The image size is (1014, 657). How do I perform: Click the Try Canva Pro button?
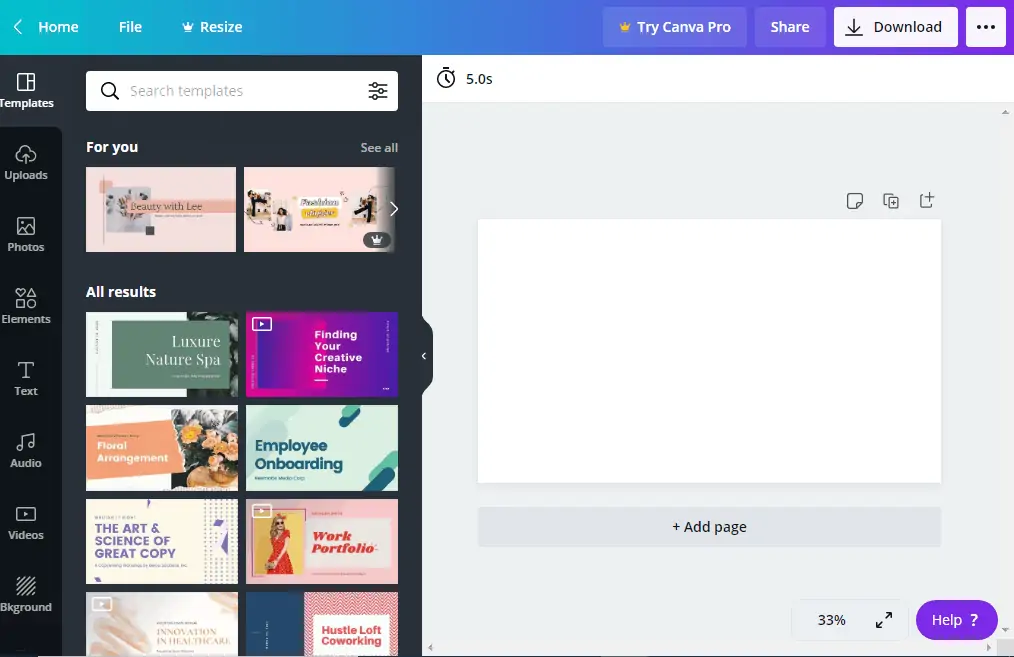pos(674,27)
